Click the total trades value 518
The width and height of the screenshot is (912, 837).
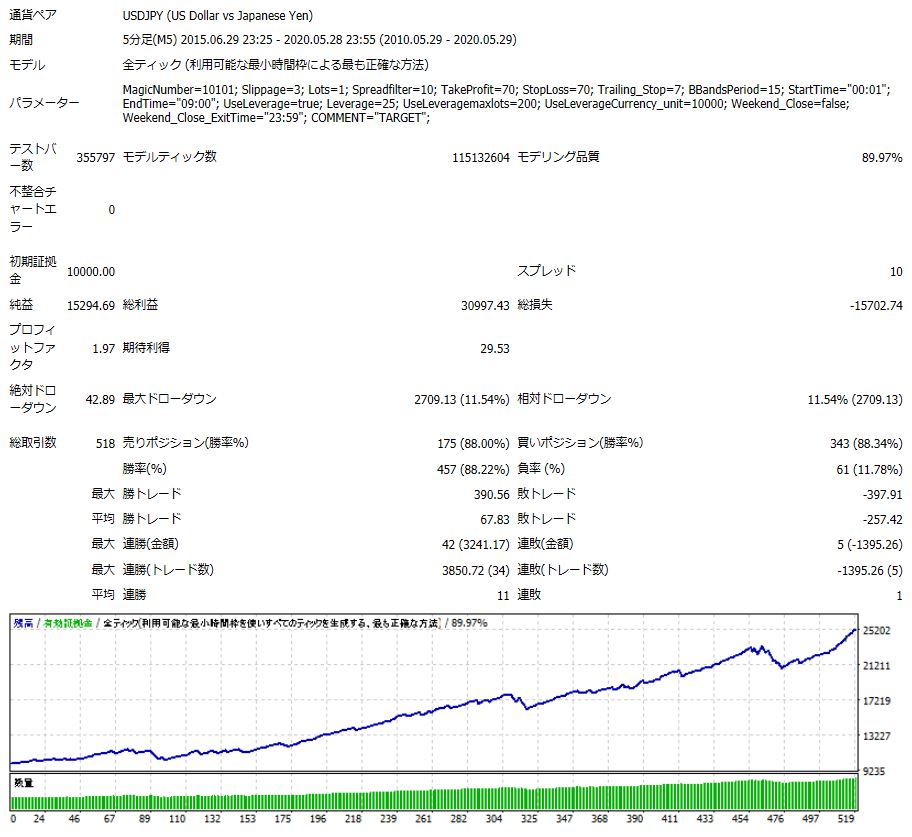coord(105,444)
